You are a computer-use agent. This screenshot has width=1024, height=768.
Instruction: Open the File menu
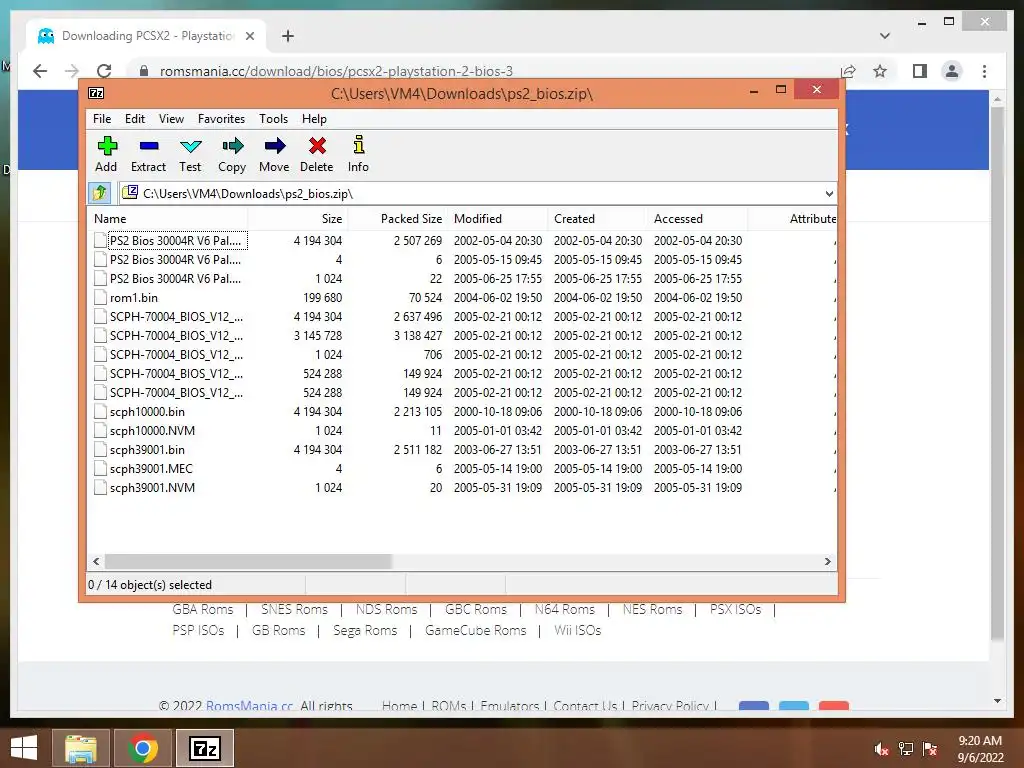pyautogui.click(x=102, y=119)
